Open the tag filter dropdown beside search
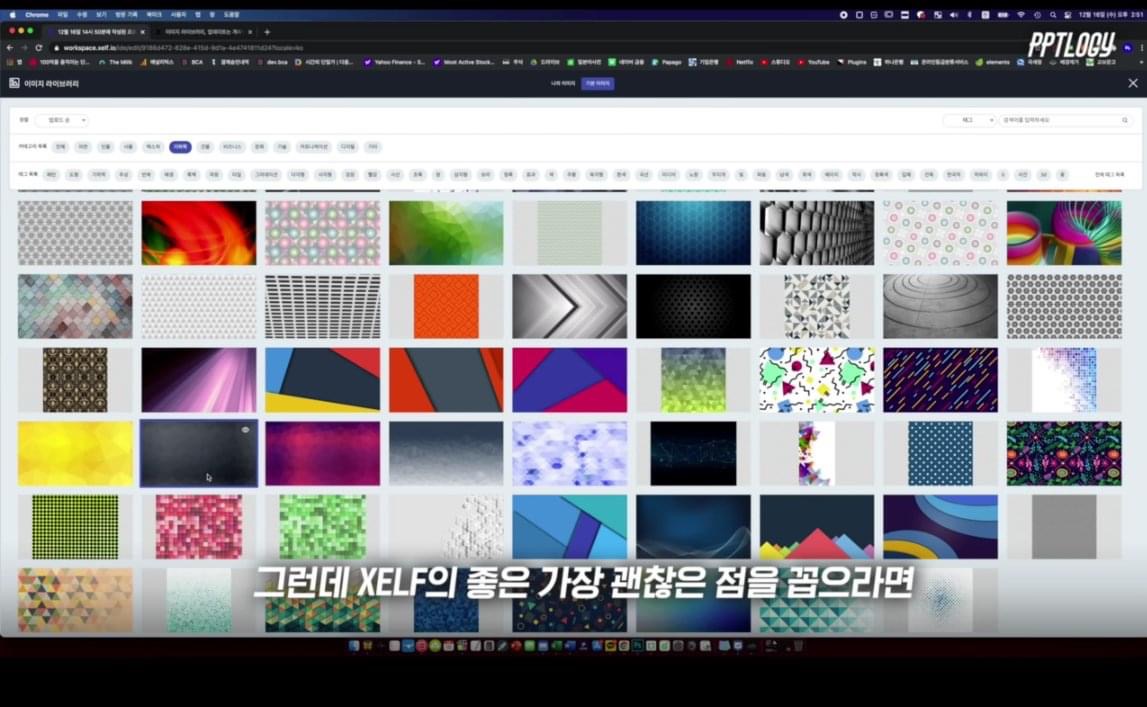This screenshot has height=707, width=1147. 969,120
